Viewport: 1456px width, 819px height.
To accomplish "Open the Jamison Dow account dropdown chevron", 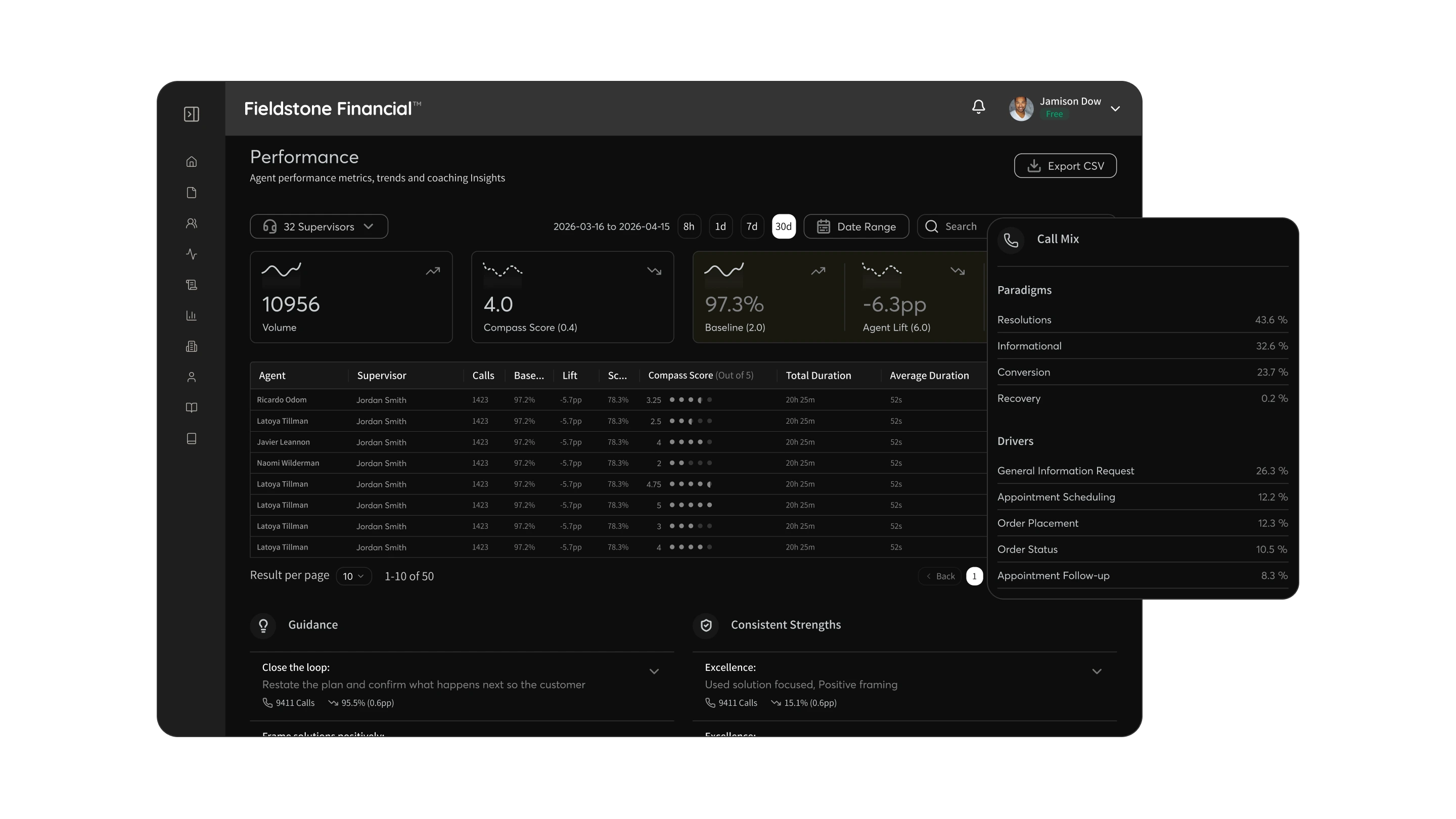I will 1115,109.
